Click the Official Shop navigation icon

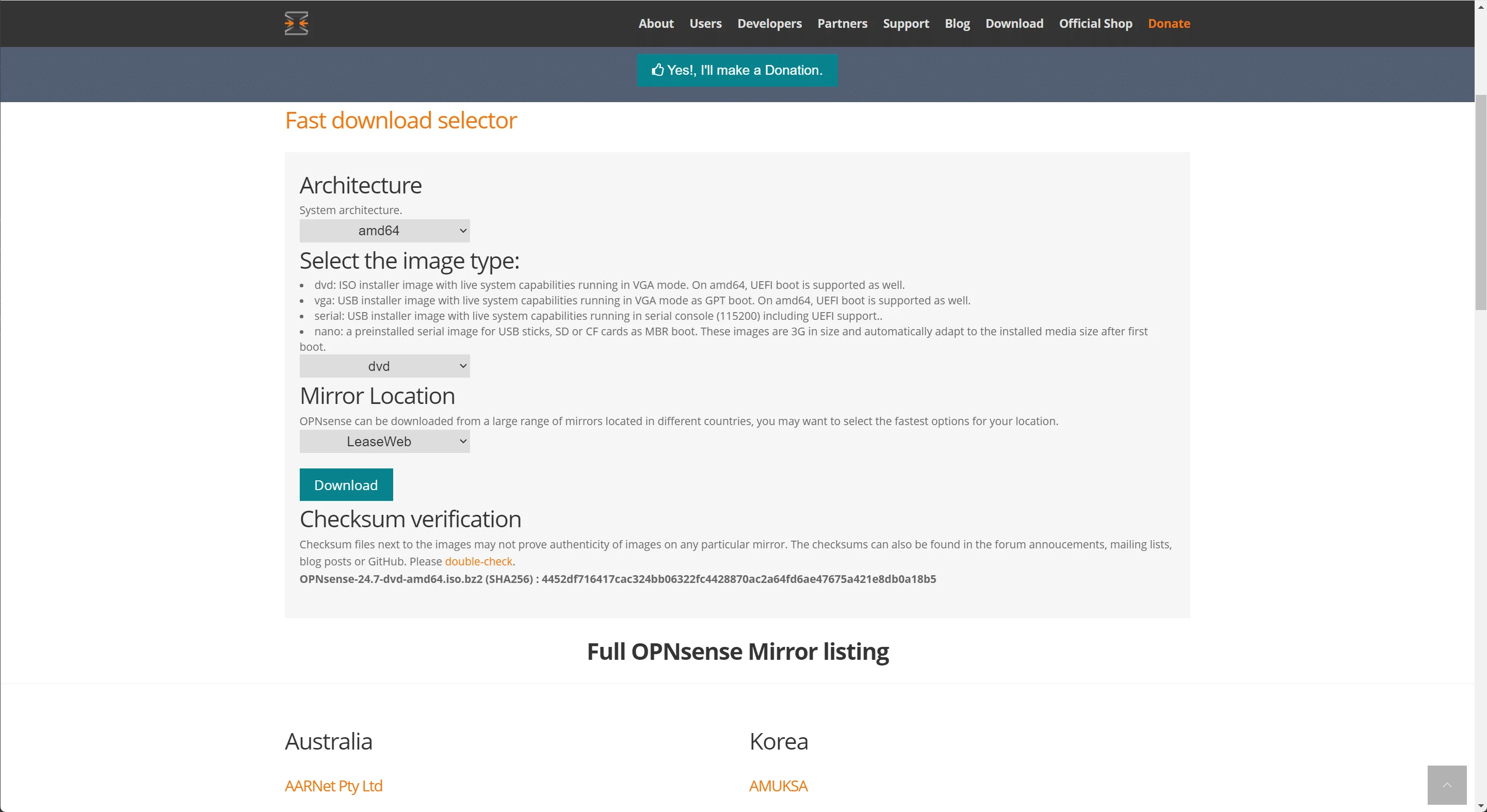point(1095,23)
